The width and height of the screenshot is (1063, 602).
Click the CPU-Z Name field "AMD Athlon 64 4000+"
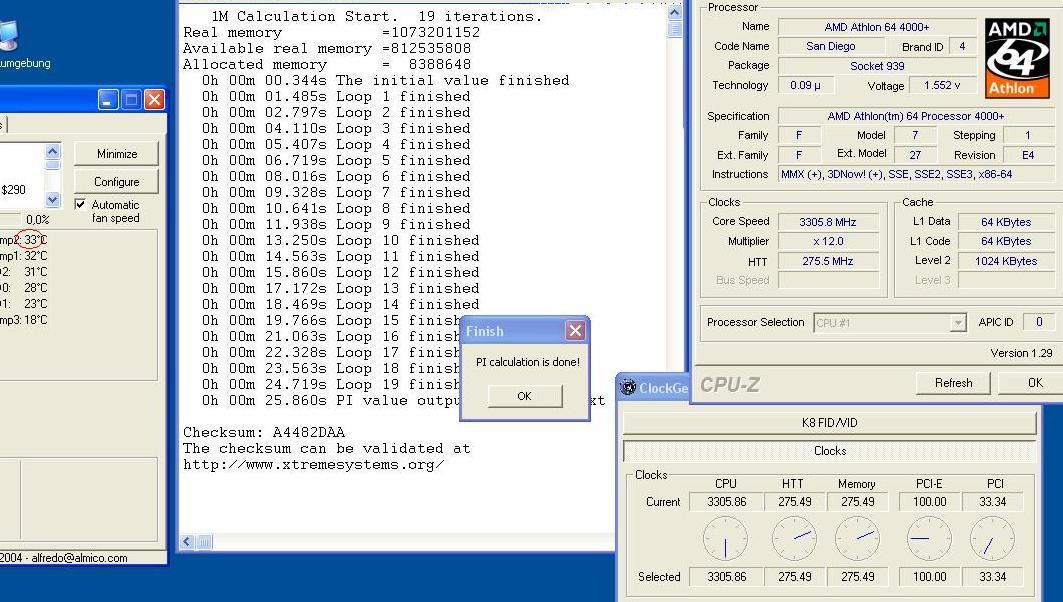(x=877, y=27)
